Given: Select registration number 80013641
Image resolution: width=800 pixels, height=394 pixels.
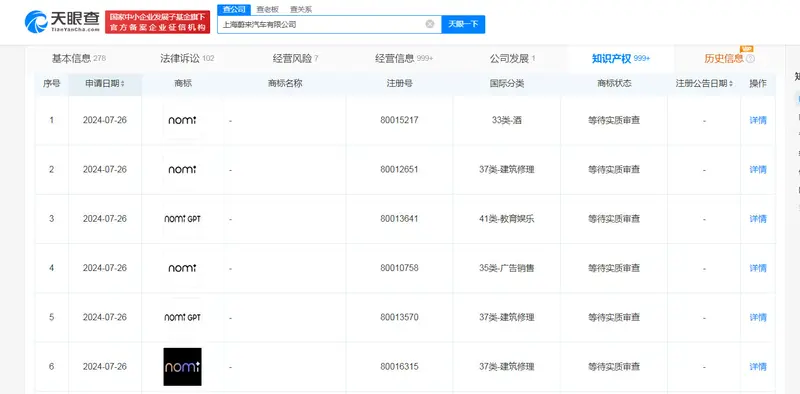Looking at the screenshot, I should coord(399,219).
